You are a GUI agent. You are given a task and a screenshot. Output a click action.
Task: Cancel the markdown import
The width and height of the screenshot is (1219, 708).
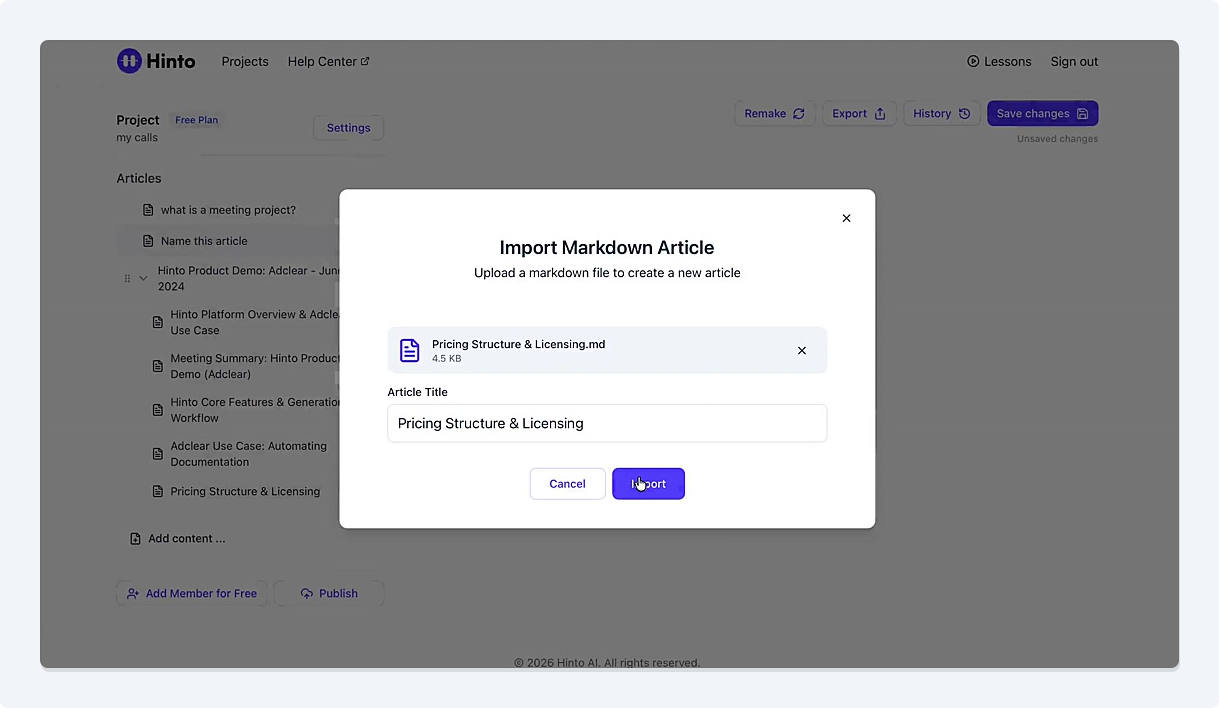567,484
